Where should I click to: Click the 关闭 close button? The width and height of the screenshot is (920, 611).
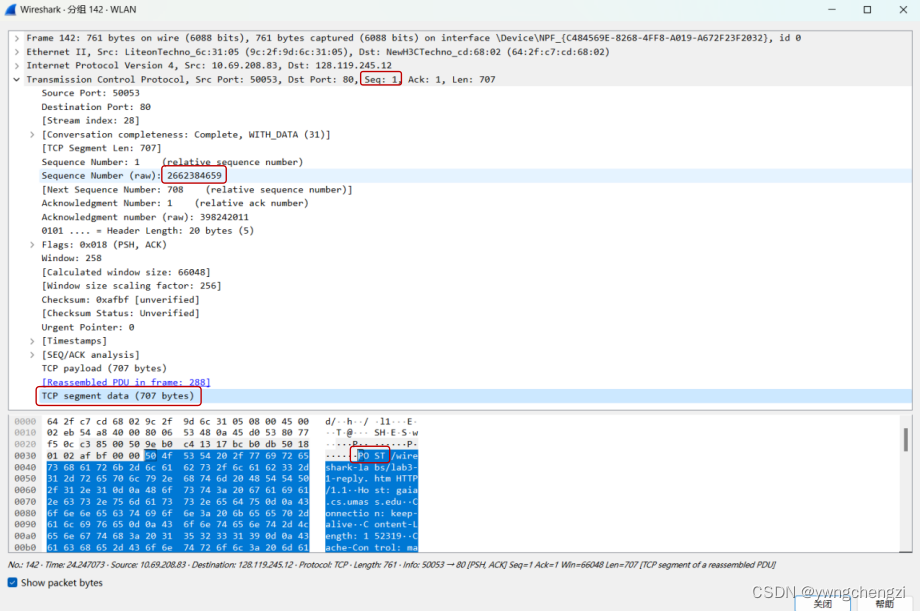click(822, 604)
